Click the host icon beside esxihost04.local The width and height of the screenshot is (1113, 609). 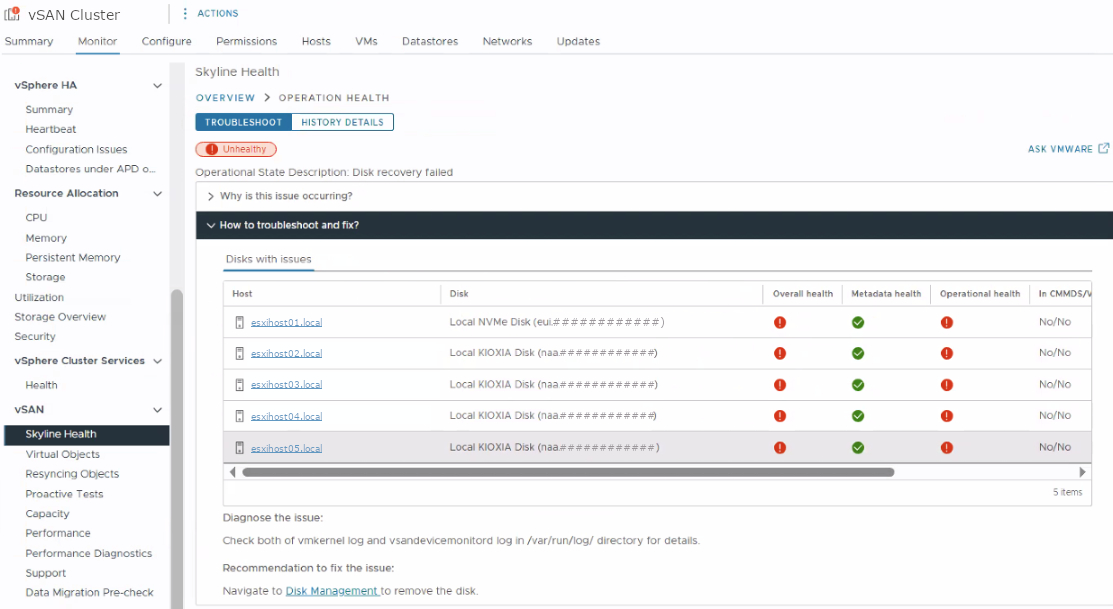(x=239, y=416)
